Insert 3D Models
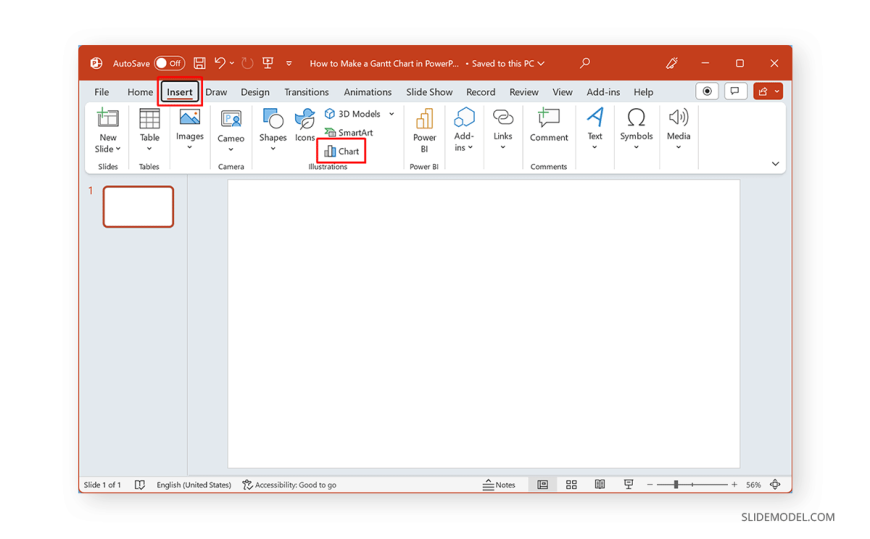870x539 pixels. tap(353, 114)
